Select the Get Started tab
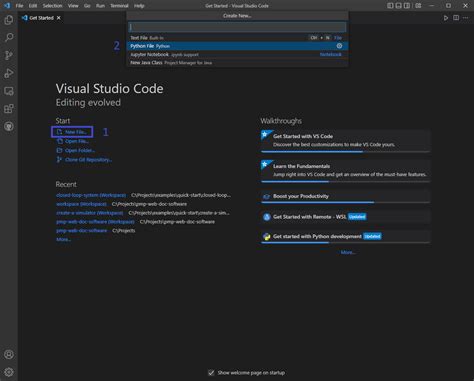Image resolution: width=474 pixels, height=381 pixels. (41, 18)
